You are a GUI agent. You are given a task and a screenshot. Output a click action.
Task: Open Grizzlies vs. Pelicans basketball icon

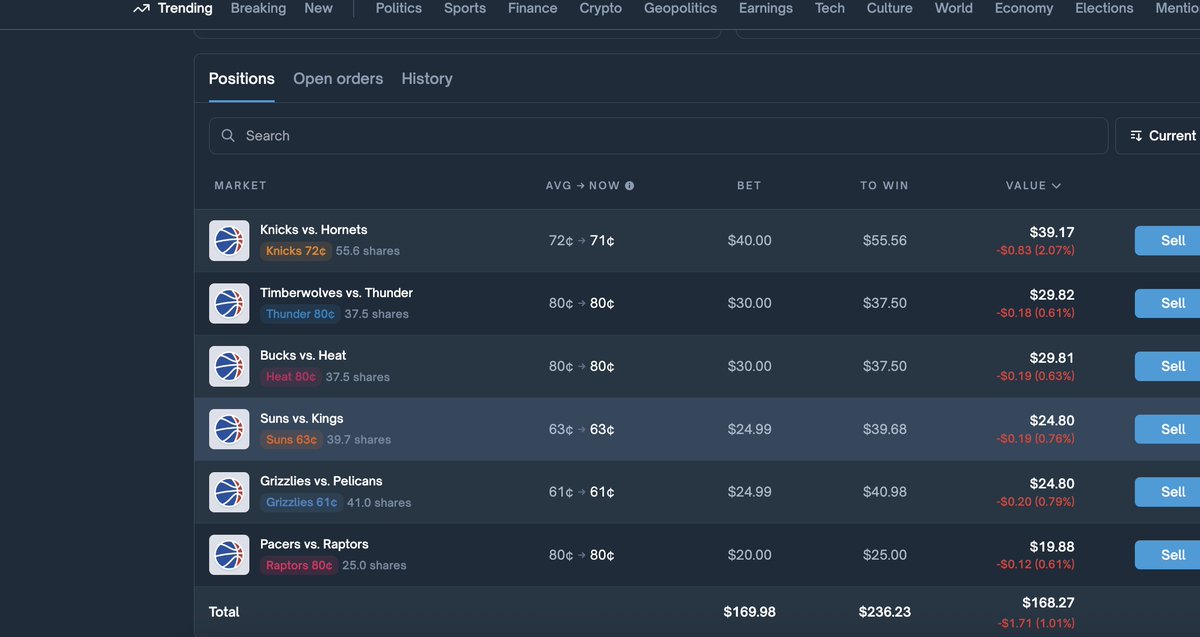pyautogui.click(x=229, y=492)
